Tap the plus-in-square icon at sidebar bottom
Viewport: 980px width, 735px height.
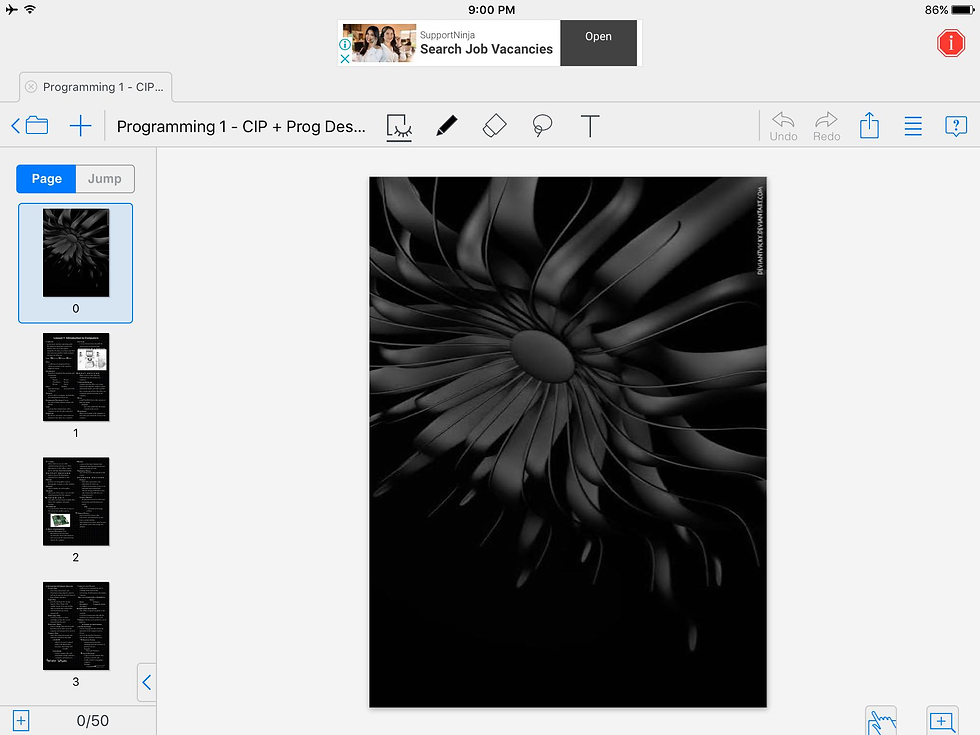tap(21, 721)
